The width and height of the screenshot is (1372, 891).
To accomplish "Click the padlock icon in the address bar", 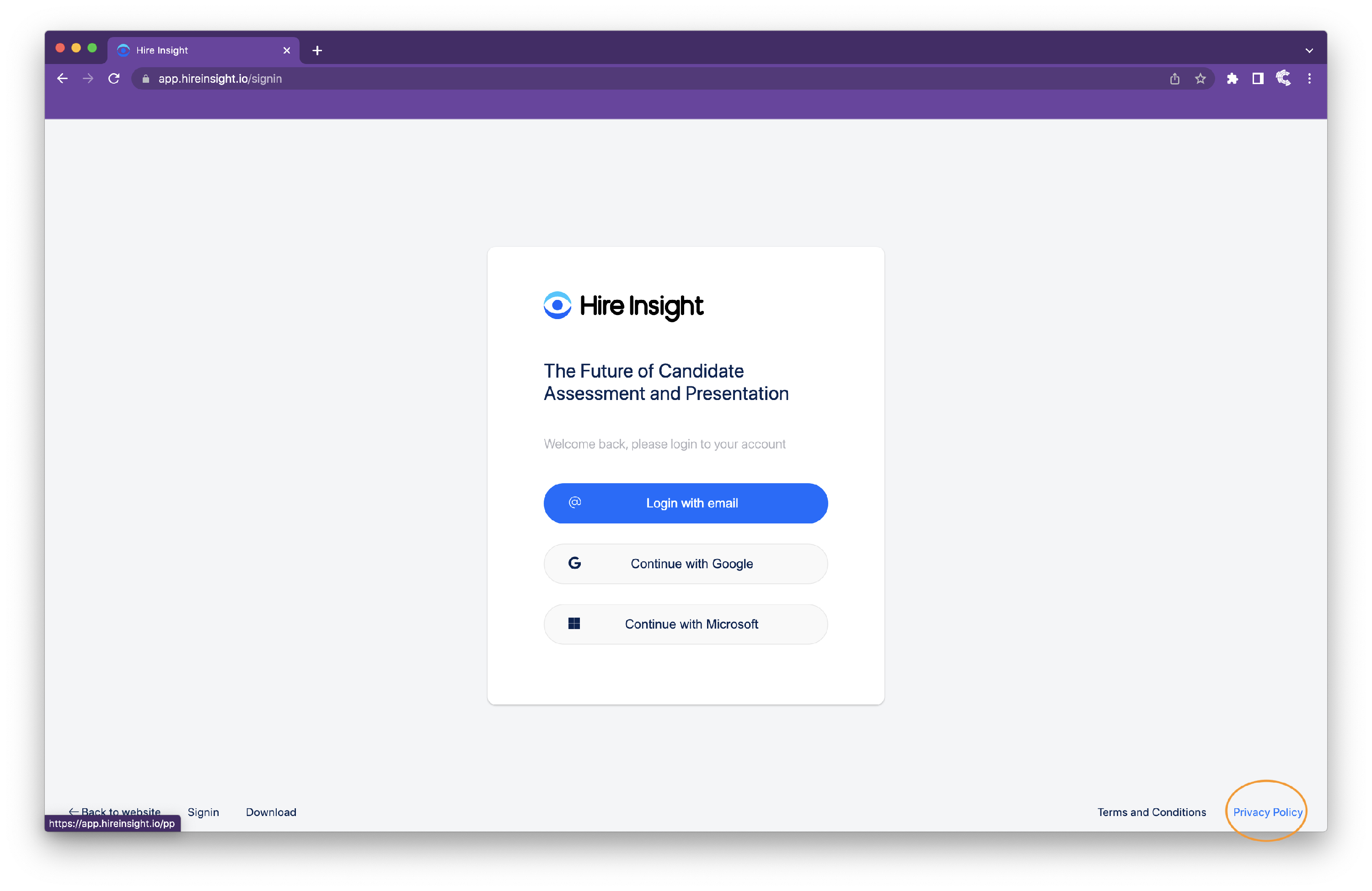I will pyautogui.click(x=145, y=78).
